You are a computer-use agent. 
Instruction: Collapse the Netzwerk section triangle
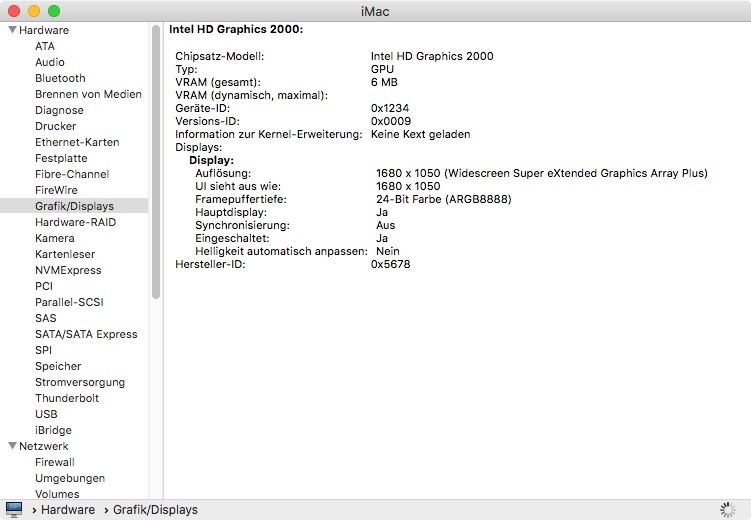12,446
